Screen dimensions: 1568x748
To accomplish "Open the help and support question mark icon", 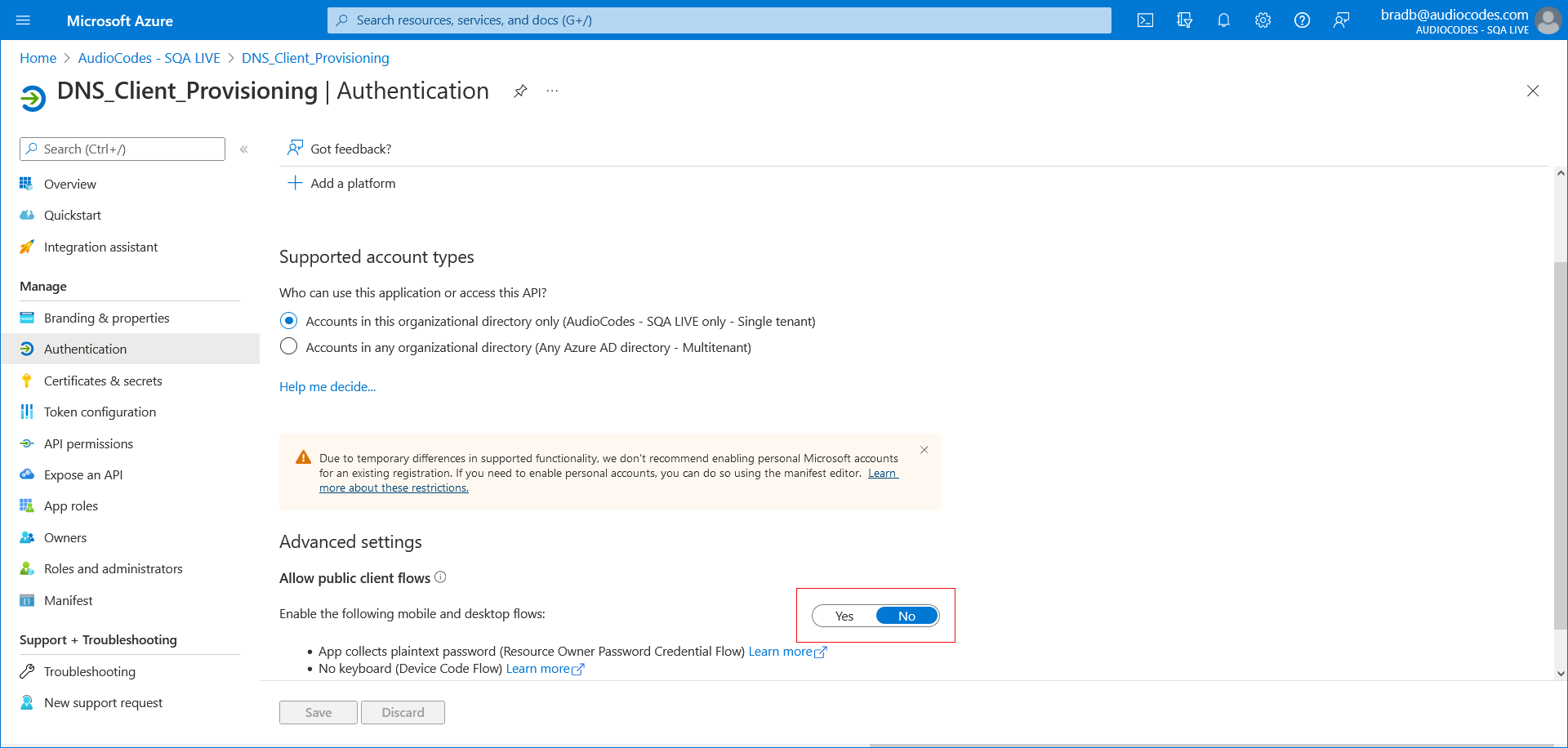I will tap(1302, 20).
